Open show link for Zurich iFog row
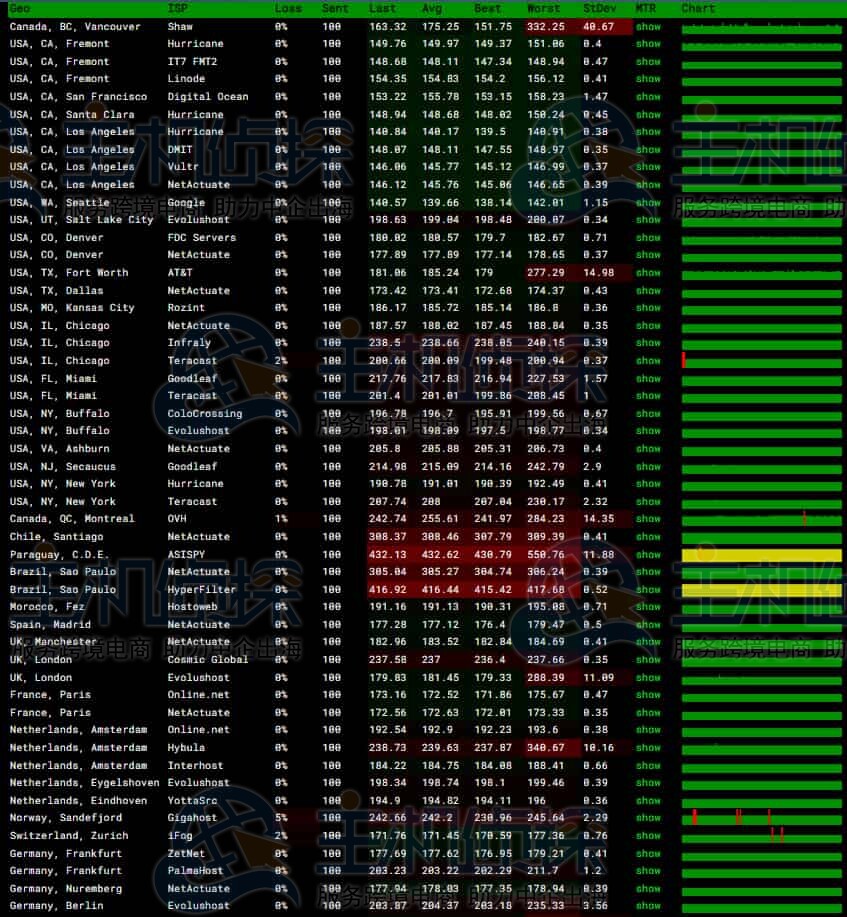847x917 pixels. pos(648,836)
